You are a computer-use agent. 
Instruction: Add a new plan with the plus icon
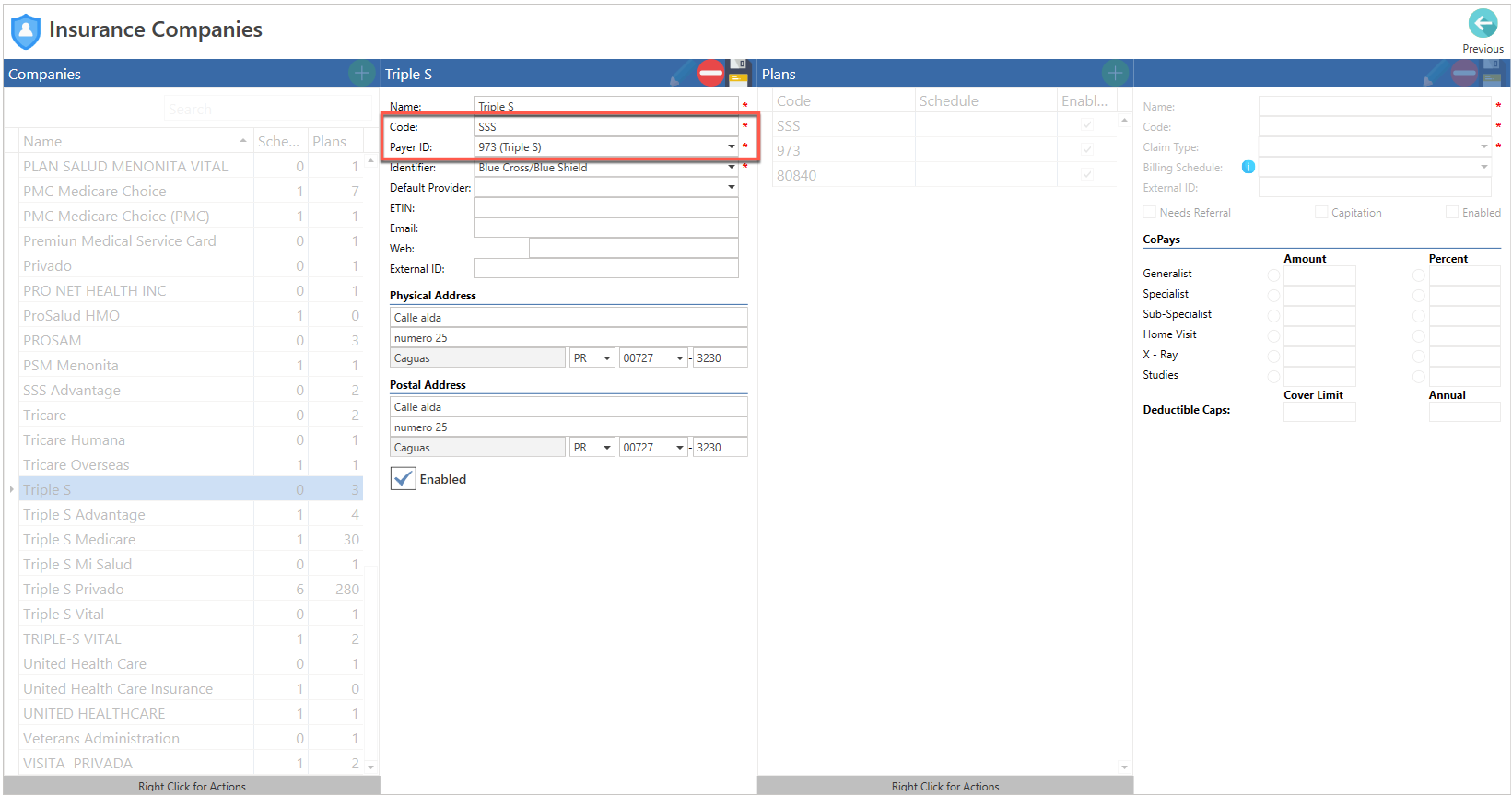coord(1115,74)
